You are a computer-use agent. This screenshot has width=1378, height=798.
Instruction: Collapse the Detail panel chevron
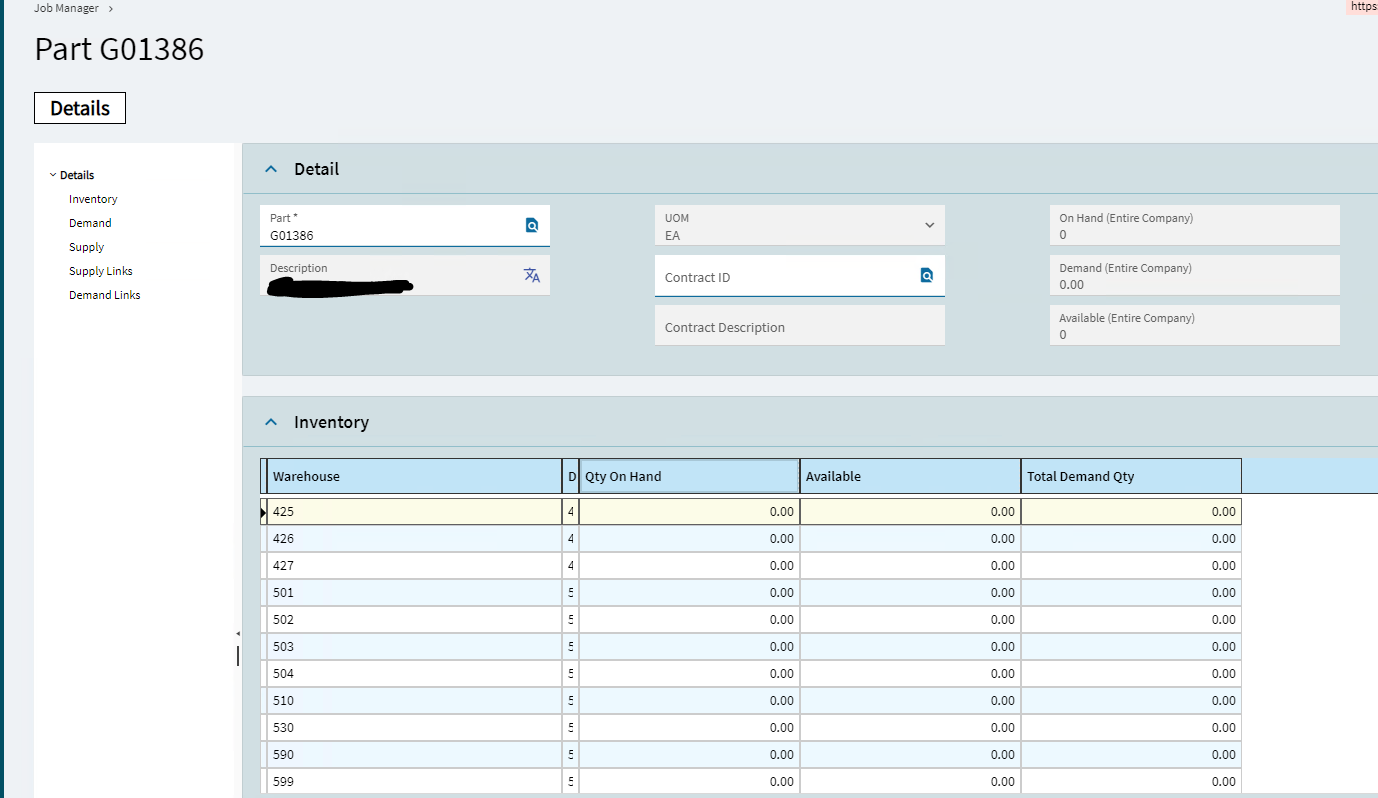tap(271, 170)
